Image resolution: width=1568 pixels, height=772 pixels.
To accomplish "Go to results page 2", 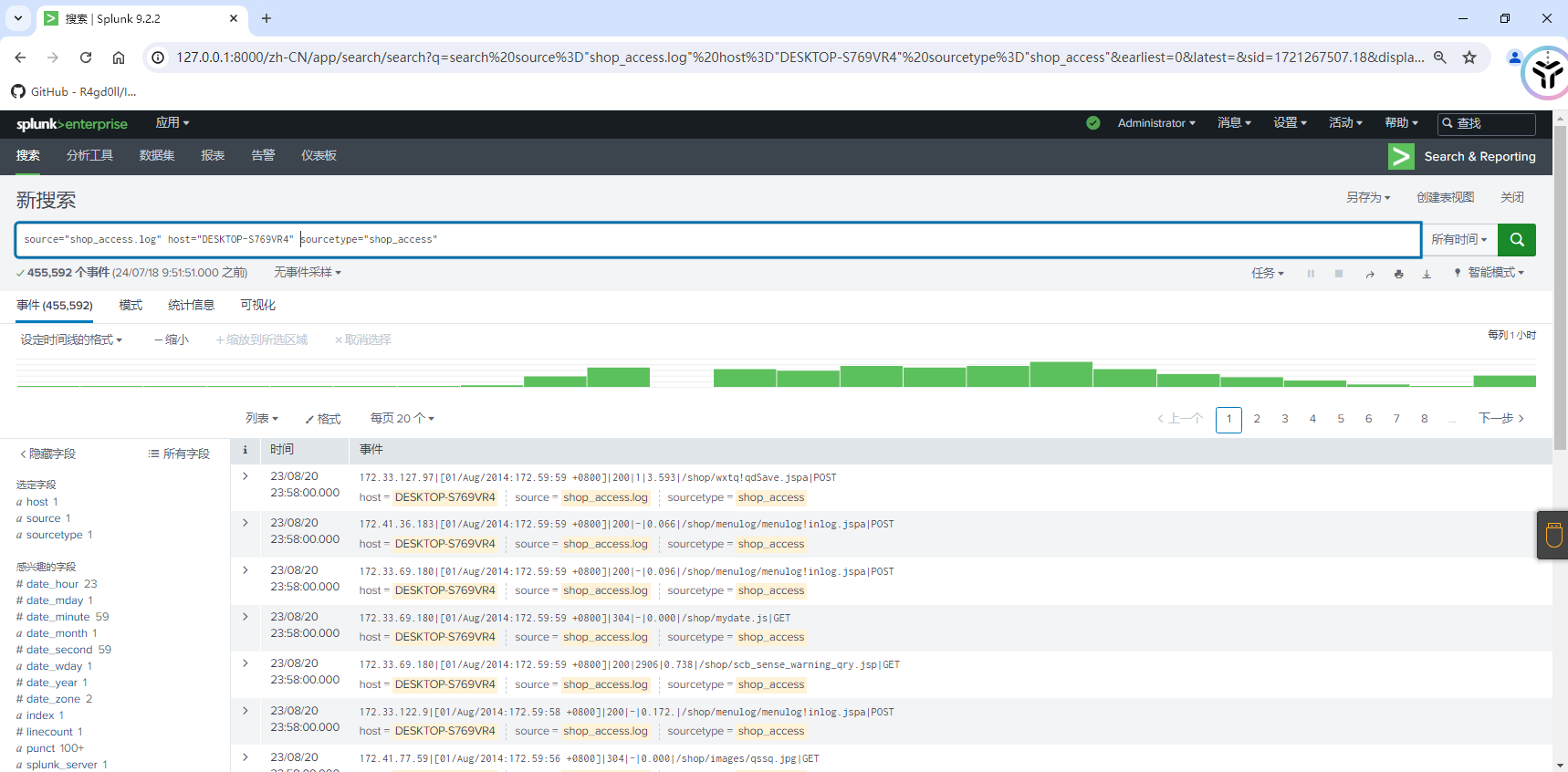I will point(1257,419).
